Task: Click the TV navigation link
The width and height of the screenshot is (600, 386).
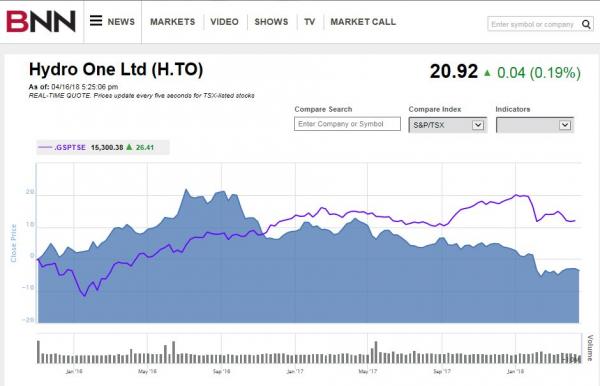Action: click(310, 22)
